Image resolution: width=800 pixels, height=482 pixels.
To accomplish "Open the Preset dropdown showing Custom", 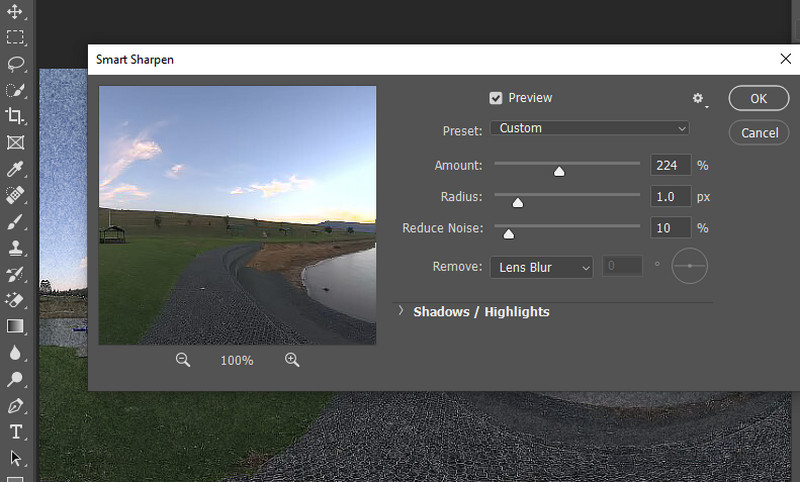I will 589,128.
